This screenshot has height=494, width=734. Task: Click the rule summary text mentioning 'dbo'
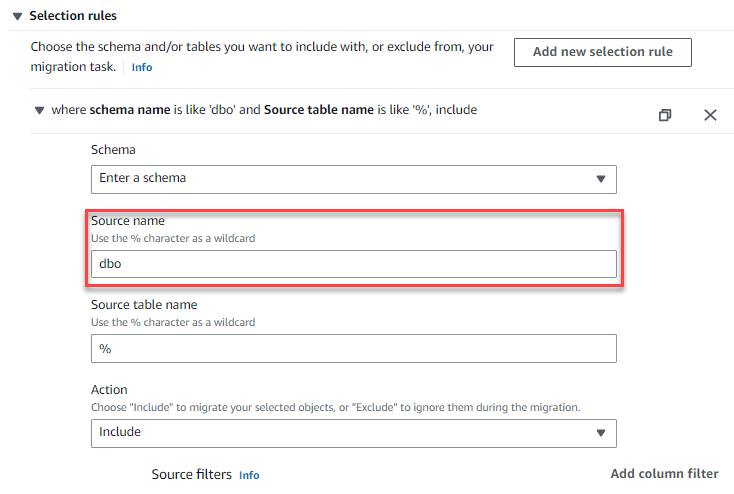[x=264, y=110]
